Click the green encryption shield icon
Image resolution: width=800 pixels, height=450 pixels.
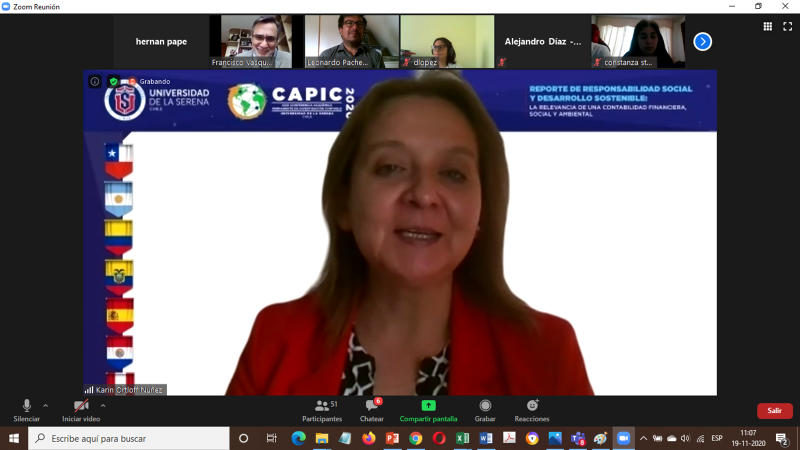(x=113, y=82)
